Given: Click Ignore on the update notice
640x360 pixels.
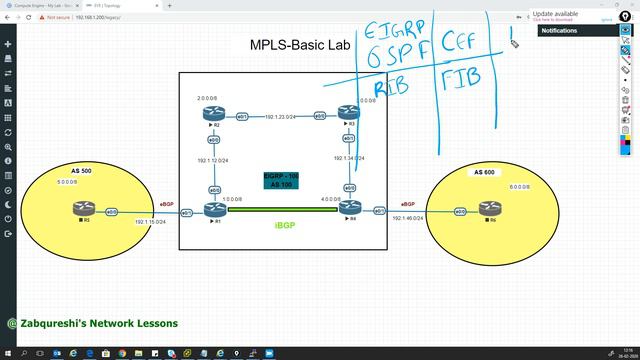Looking at the screenshot, I should pyautogui.click(x=607, y=20).
